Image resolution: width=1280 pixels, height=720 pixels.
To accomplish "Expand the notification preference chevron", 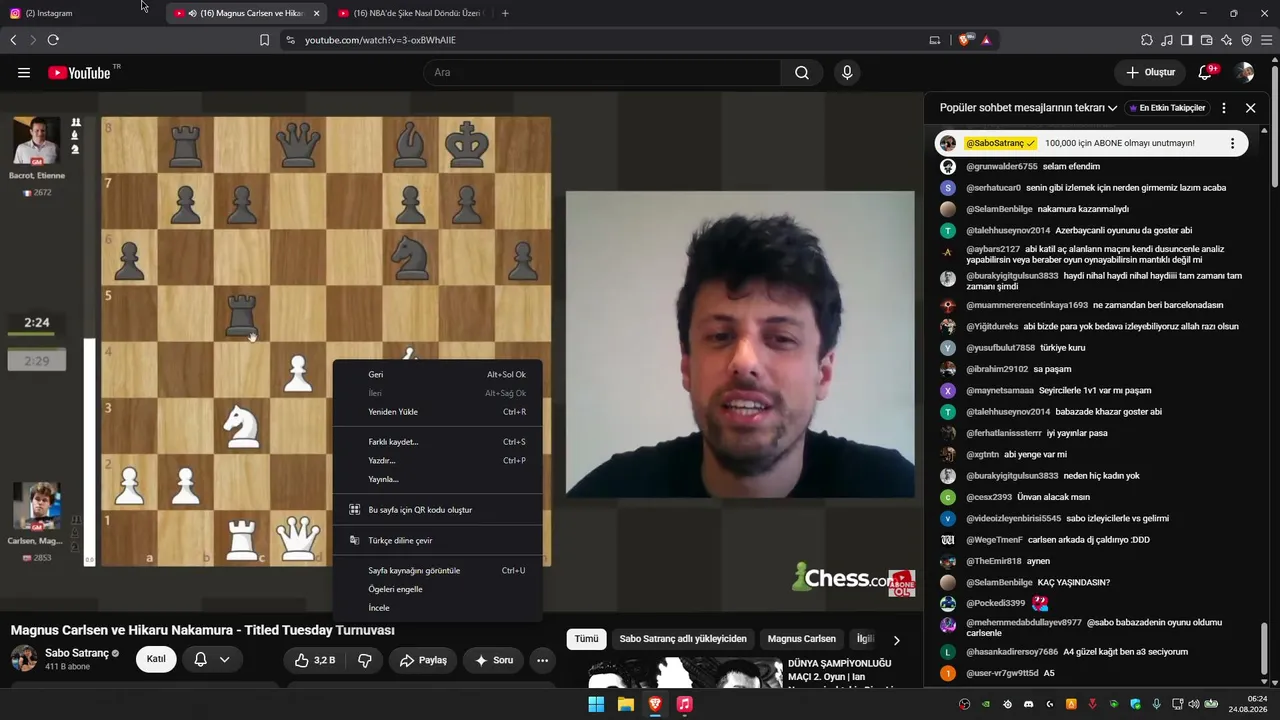I will coord(225,659).
